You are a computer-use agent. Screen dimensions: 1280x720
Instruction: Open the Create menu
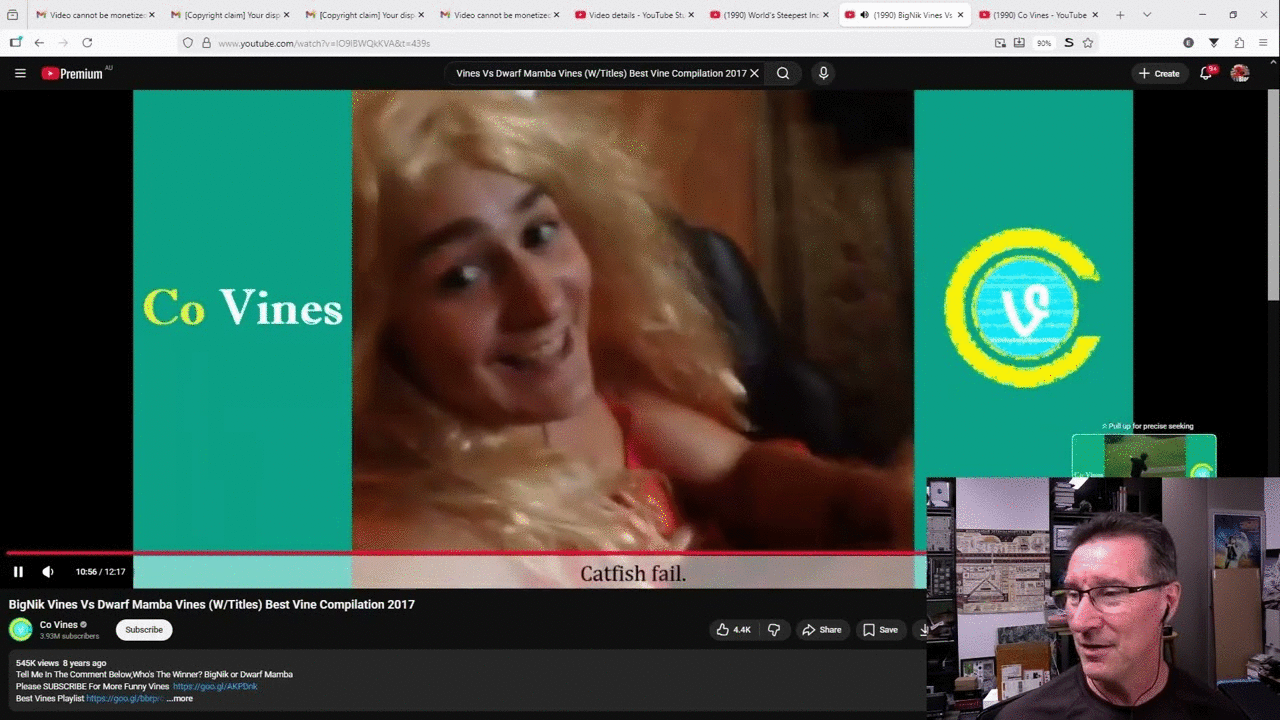1159,73
